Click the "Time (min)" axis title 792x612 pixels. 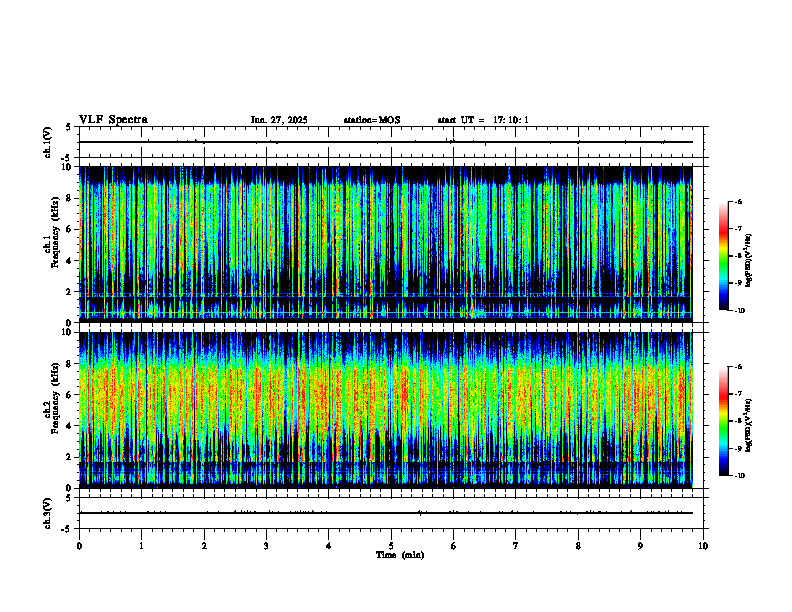point(400,555)
